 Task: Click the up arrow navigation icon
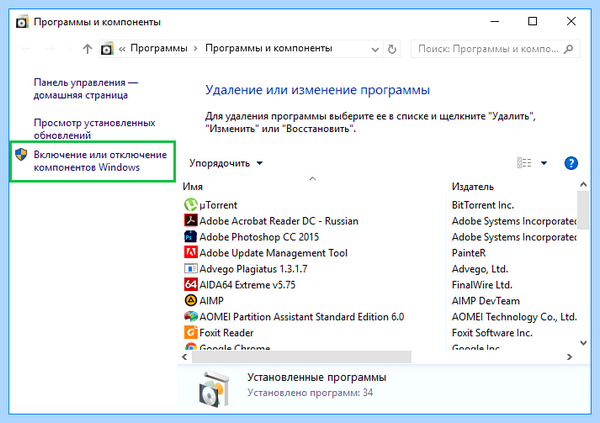[87, 49]
